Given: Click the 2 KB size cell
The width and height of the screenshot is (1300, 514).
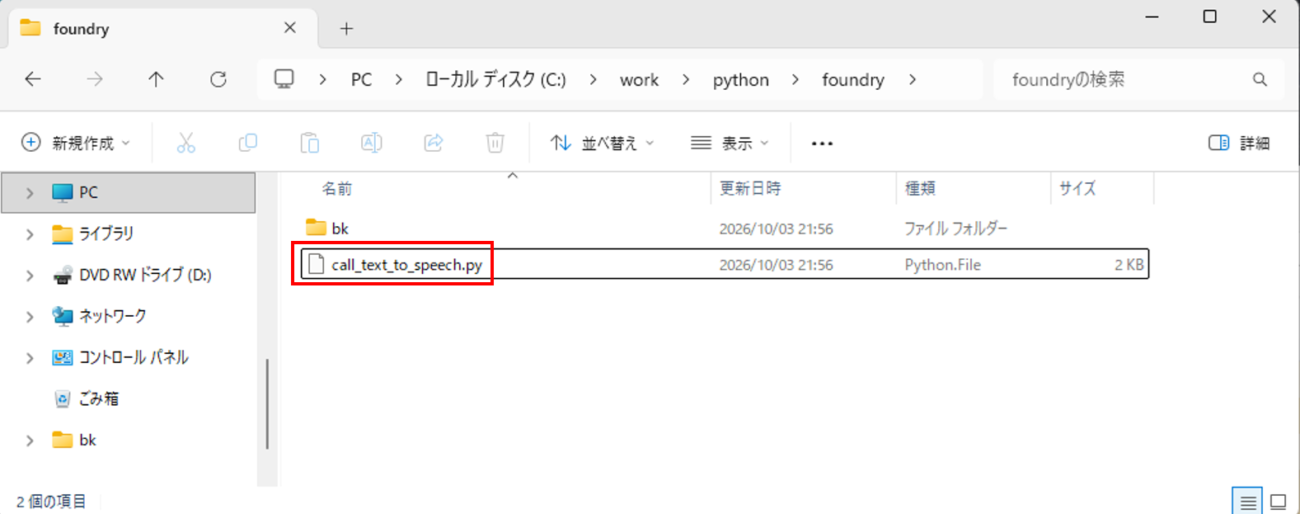Looking at the screenshot, I should click(x=1128, y=265).
